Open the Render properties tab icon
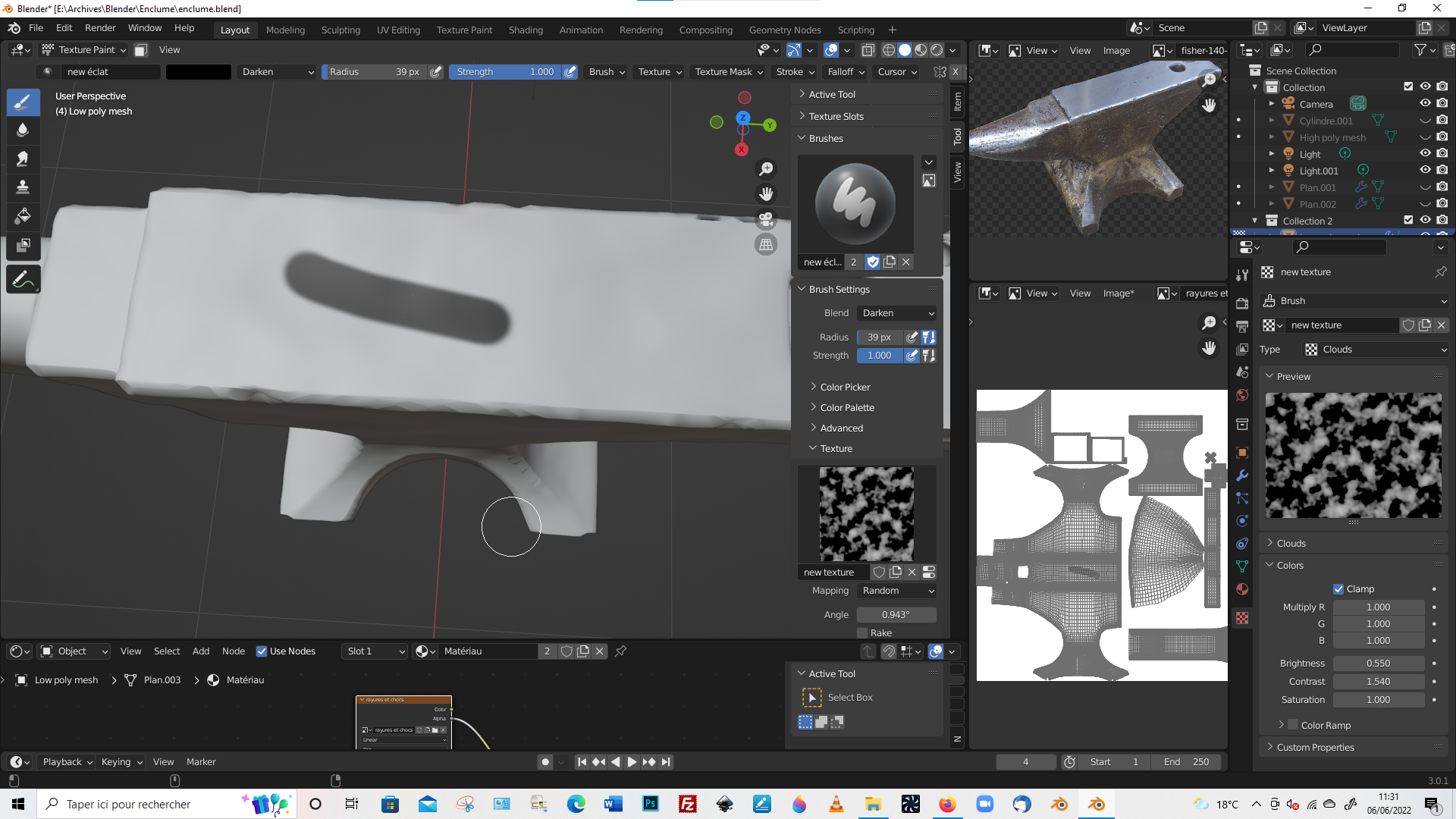Viewport: 1456px width, 819px height. point(1242,303)
